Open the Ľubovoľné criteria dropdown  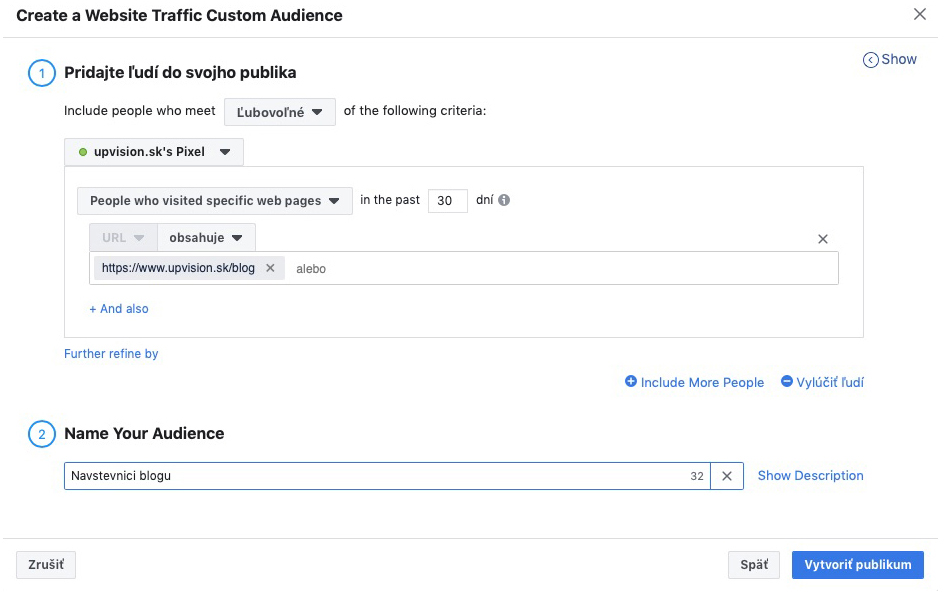coord(280,112)
